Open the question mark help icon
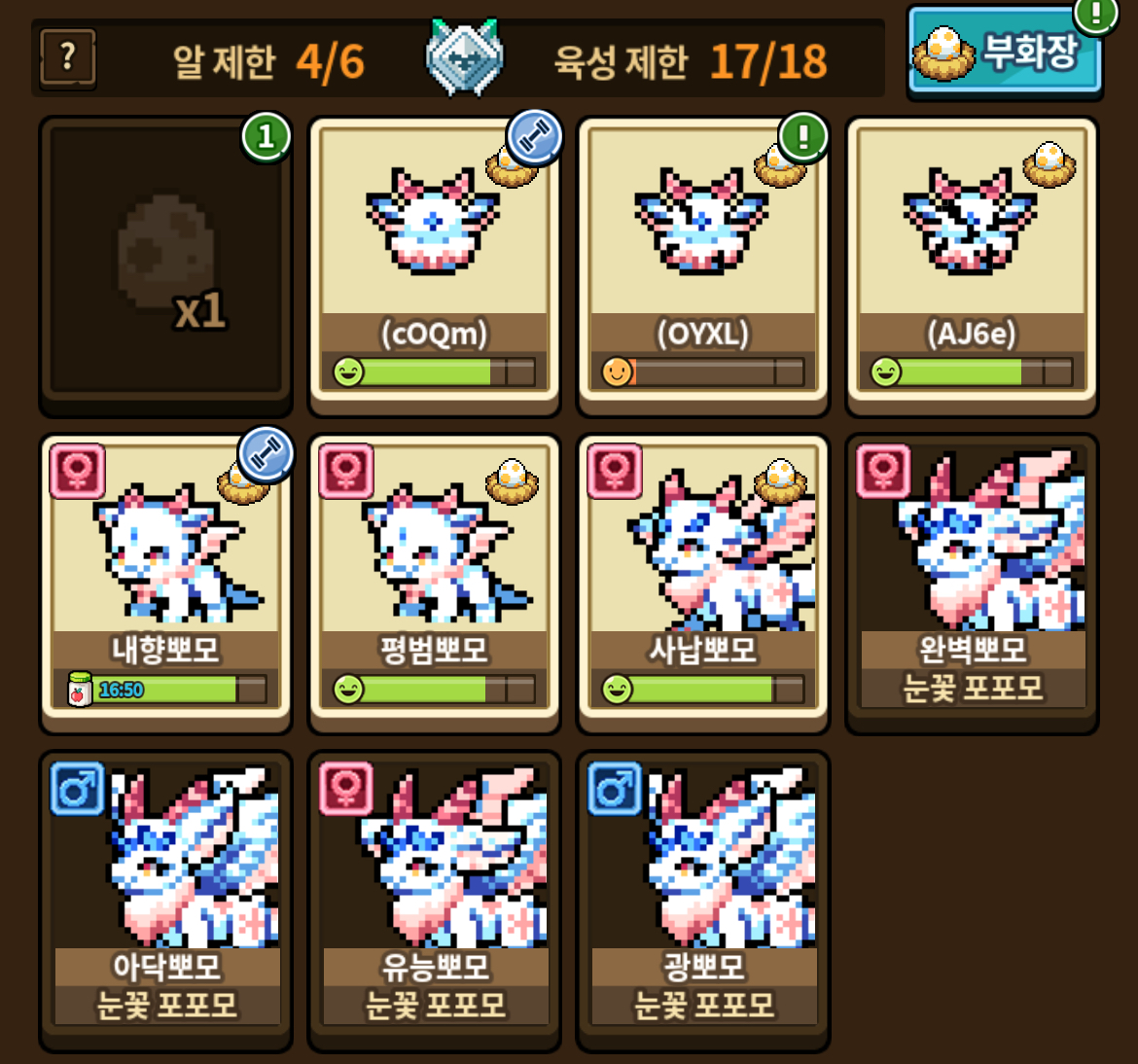Image resolution: width=1138 pixels, height=1064 pixels. [x=67, y=57]
